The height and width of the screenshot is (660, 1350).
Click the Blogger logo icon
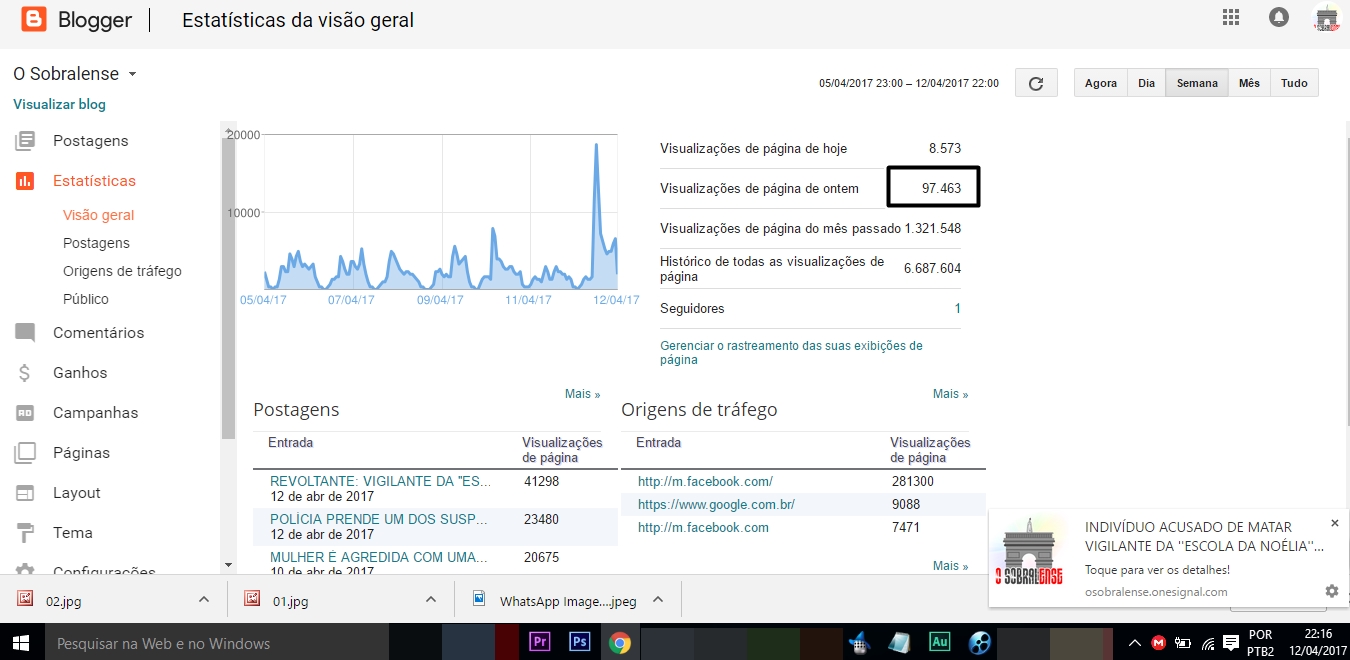(x=33, y=19)
